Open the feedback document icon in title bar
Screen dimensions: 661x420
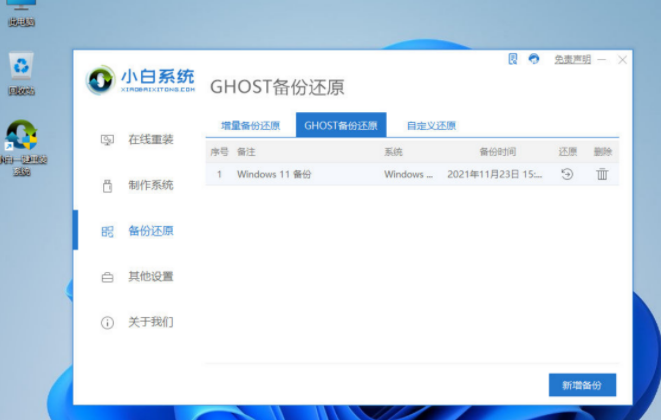(x=513, y=59)
